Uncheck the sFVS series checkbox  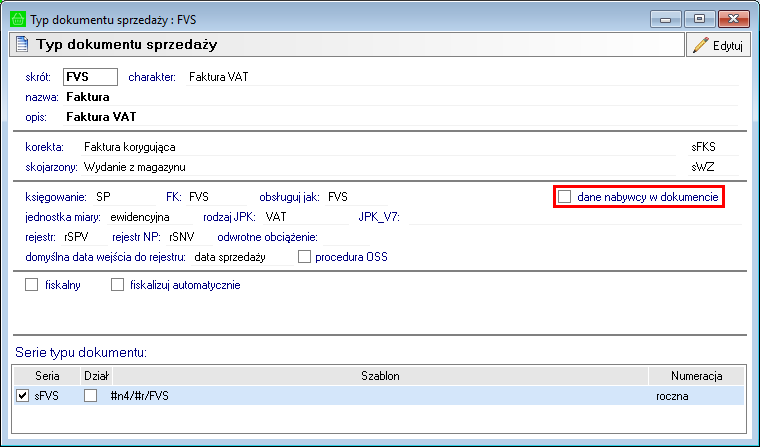[x=22, y=396]
